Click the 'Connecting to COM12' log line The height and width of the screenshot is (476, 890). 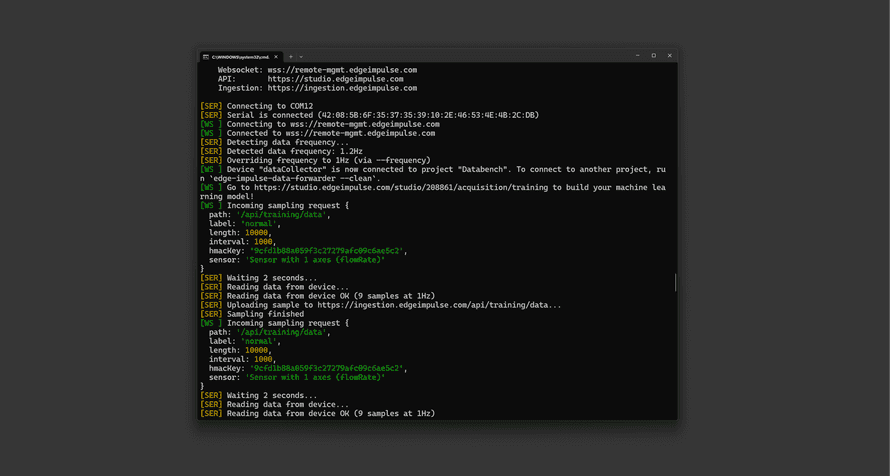[x=269, y=106]
